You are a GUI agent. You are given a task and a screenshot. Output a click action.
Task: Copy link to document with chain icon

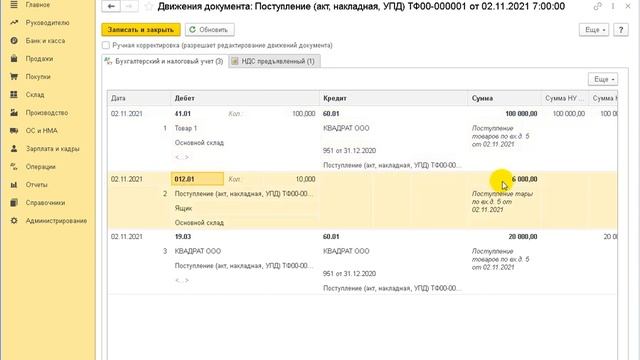pos(598,6)
